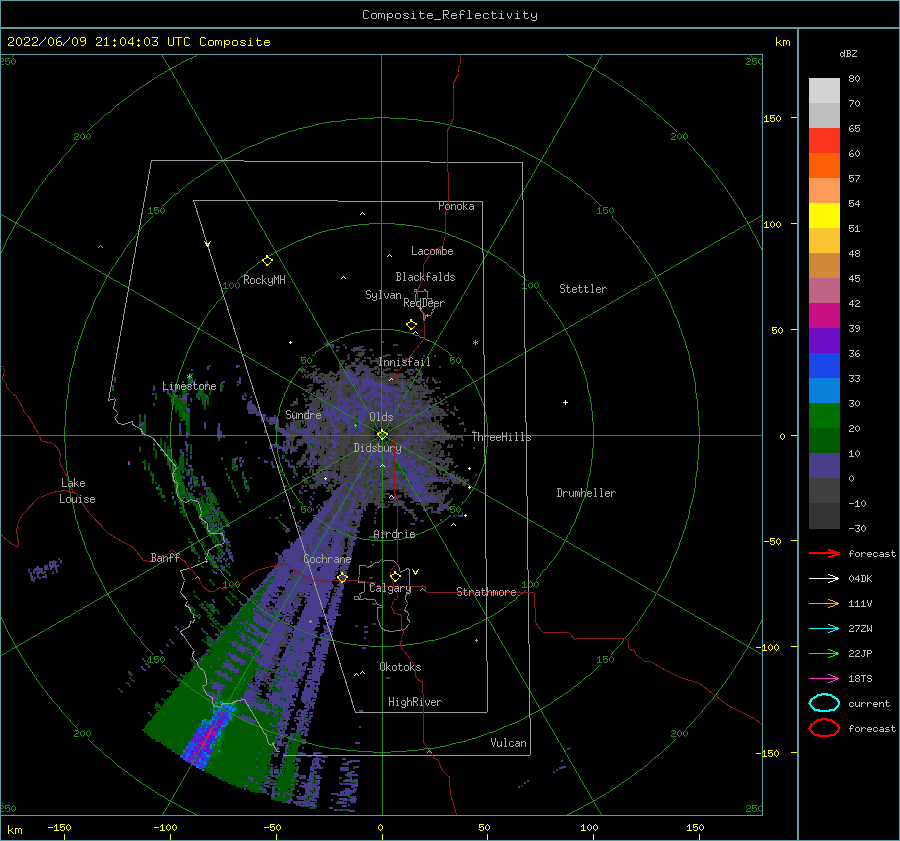900x841 pixels.
Task: Click the HighRiver town label
Action: point(415,702)
